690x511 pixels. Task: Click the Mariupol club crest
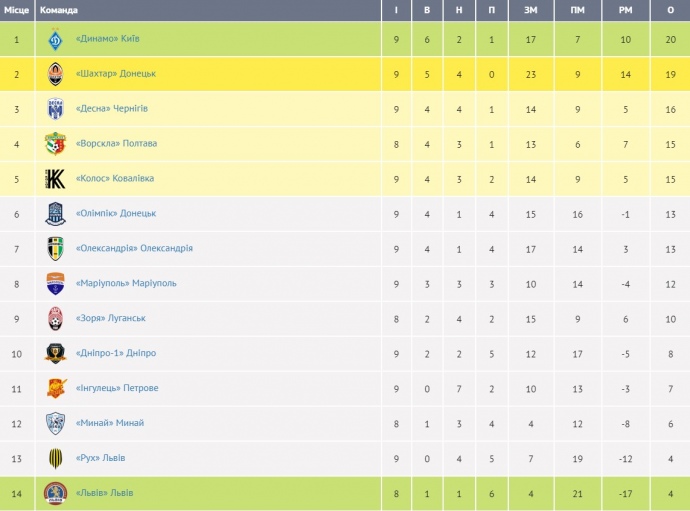pyautogui.click(x=56, y=284)
